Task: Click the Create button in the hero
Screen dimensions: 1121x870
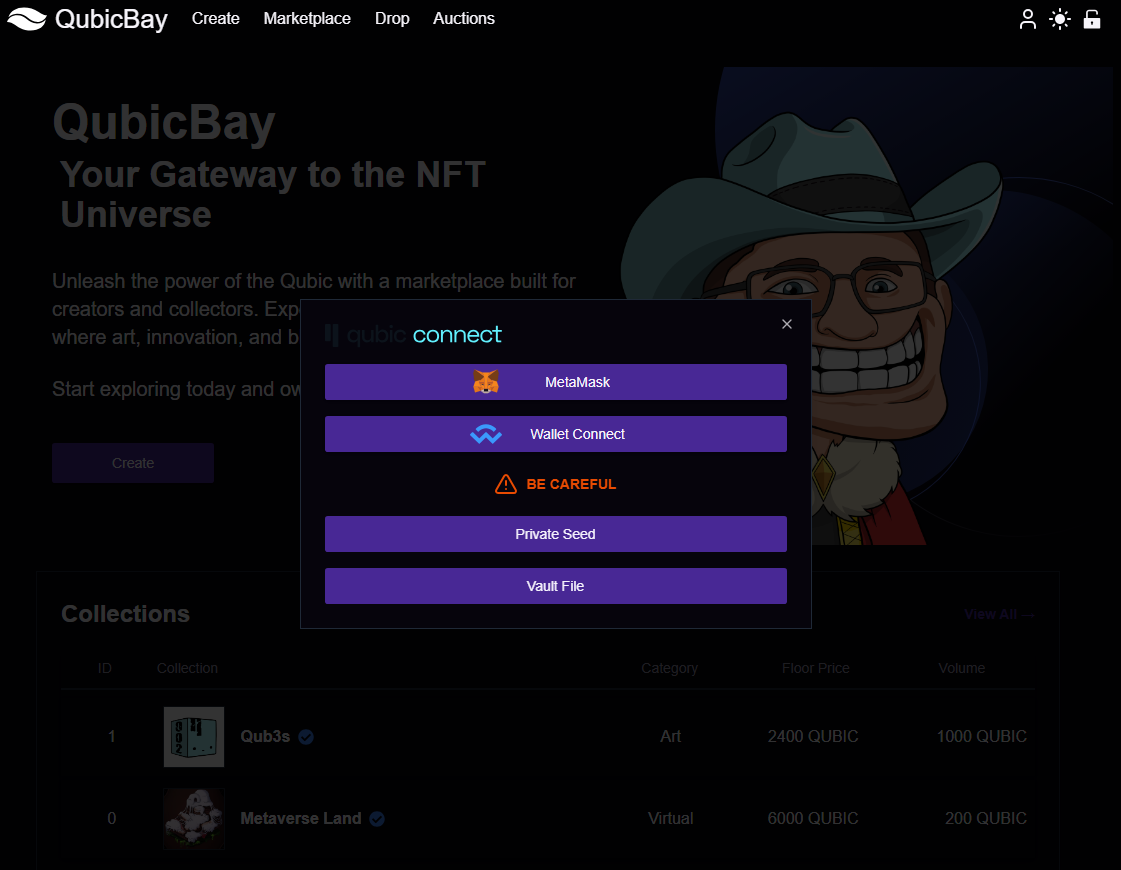Action: tap(132, 462)
